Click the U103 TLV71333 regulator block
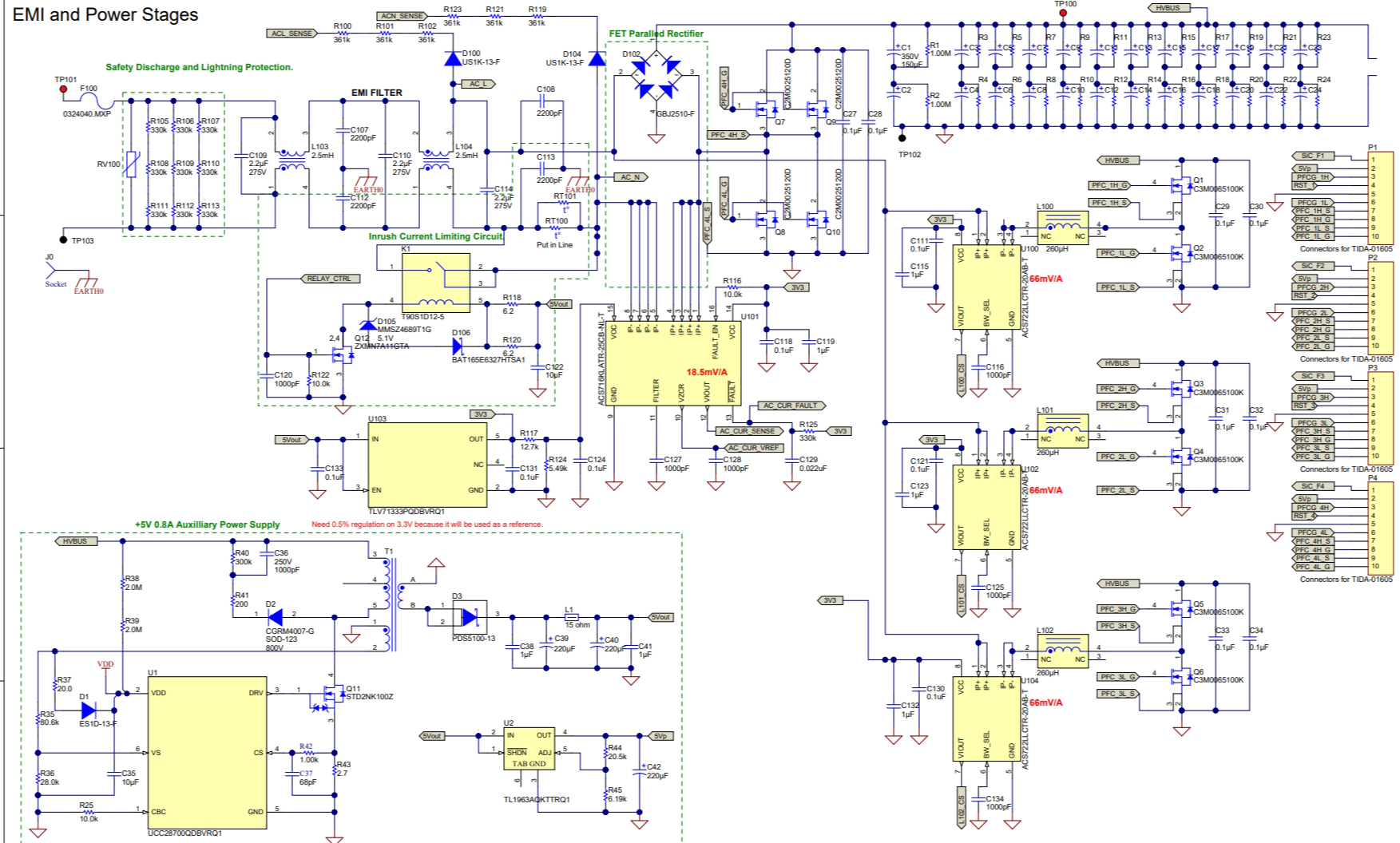 (x=427, y=464)
